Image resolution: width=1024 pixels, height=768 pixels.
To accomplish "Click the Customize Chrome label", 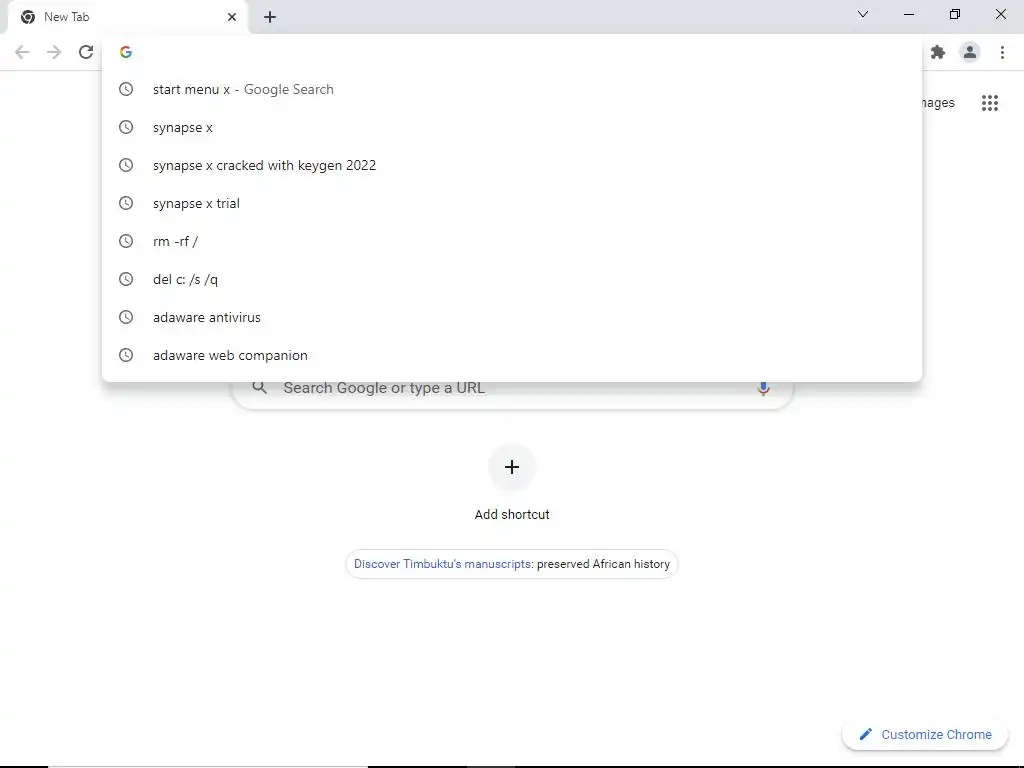I will (x=936, y=734).
